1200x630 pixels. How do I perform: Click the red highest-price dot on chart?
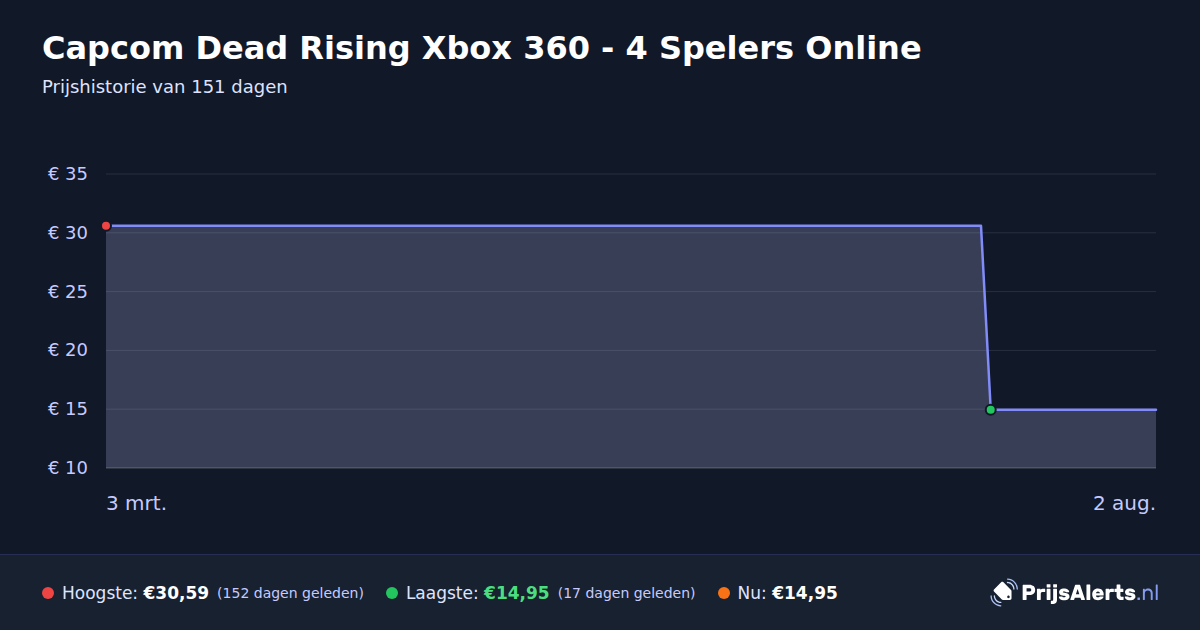(106, 226)
